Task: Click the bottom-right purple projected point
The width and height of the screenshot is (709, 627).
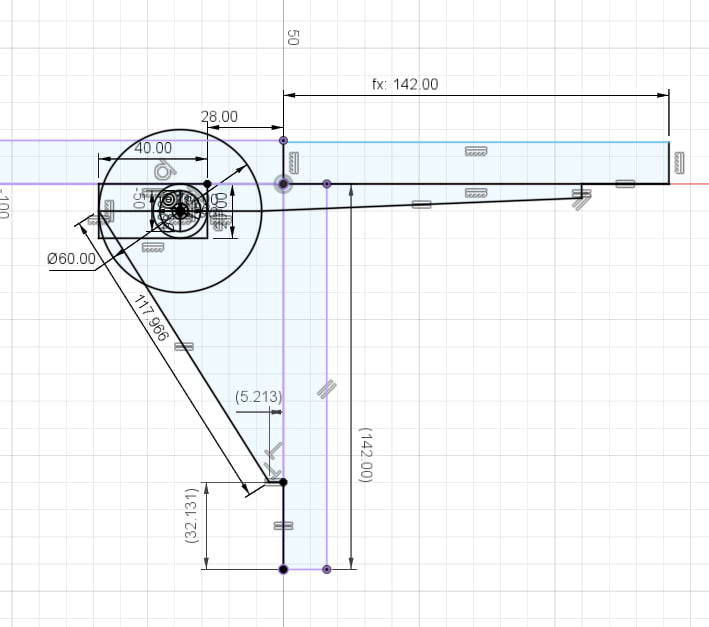Action: (327, 569)
